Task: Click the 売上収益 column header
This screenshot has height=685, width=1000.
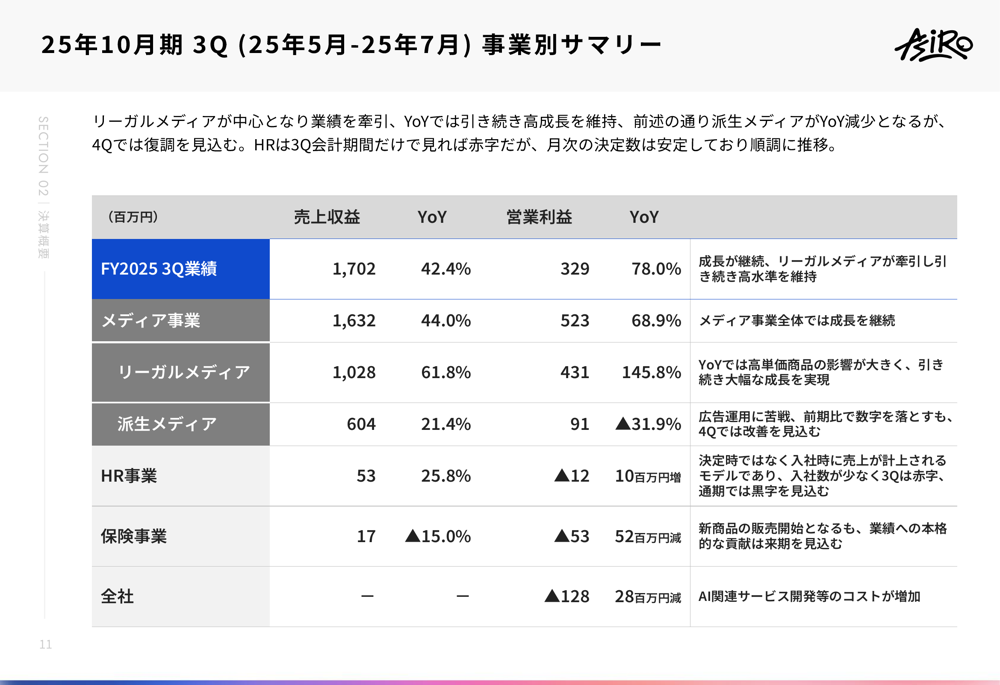Action: click(326, 217)
